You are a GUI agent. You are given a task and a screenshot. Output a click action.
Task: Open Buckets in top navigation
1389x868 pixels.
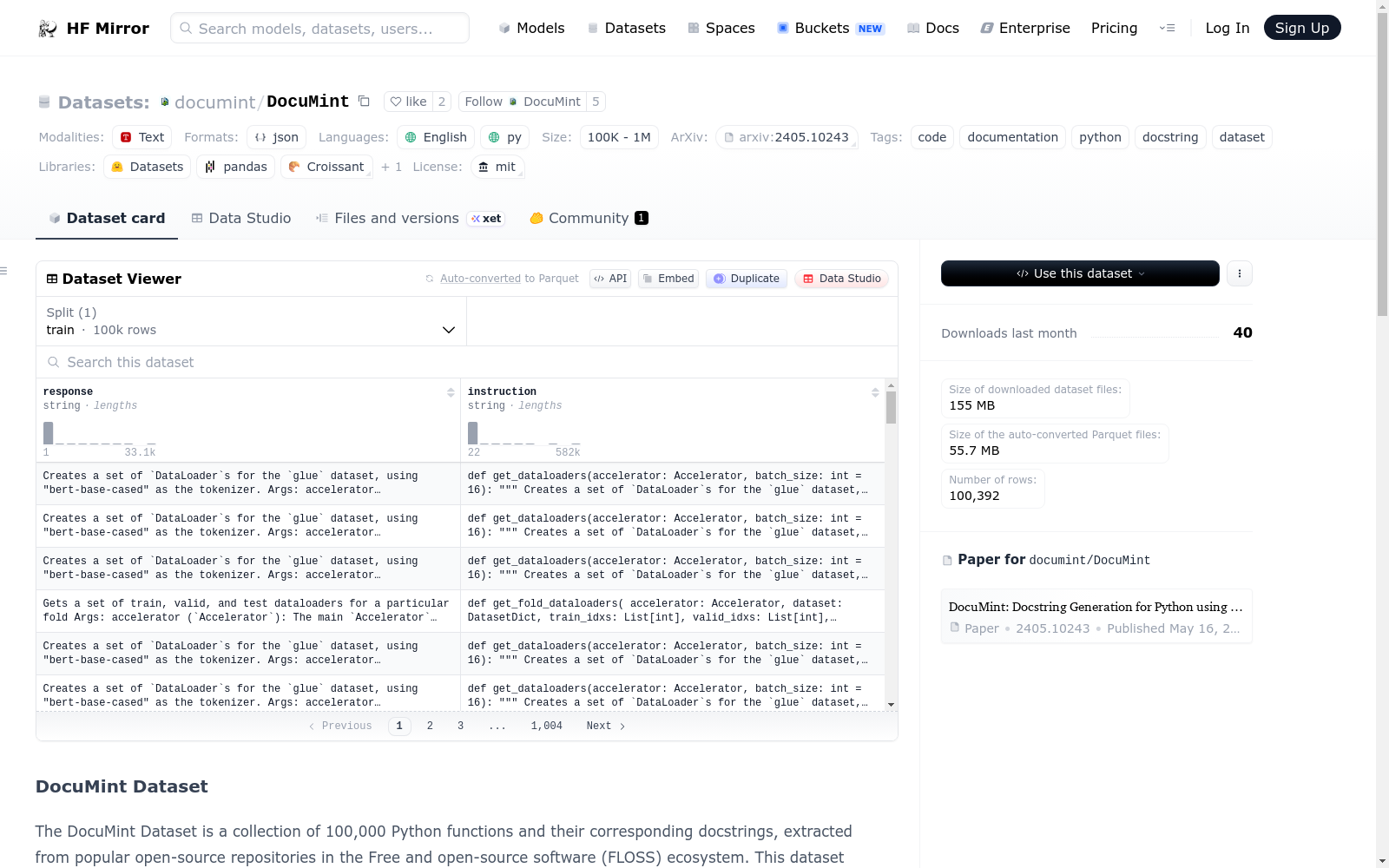pos(830,28)
